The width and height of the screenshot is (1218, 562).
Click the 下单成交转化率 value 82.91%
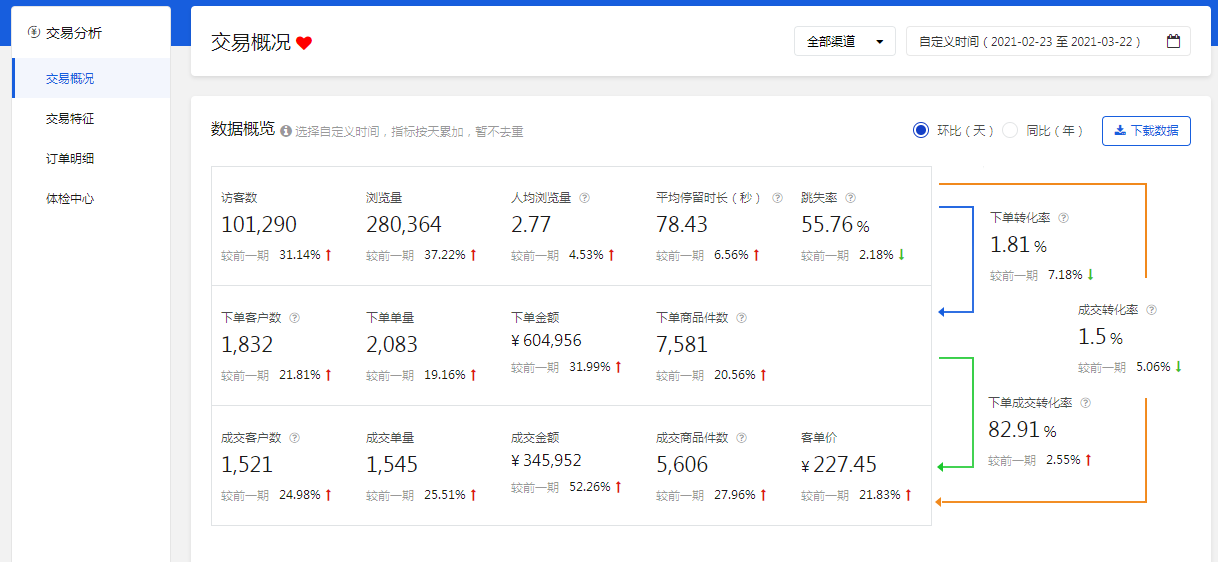(1022, 431)
